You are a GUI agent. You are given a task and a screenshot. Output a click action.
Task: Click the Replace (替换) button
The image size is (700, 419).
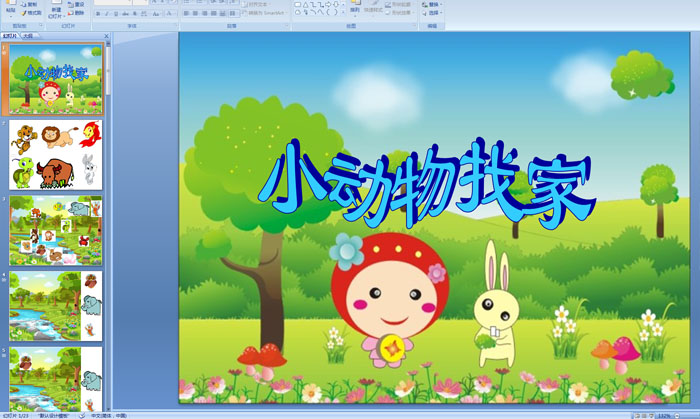click(x=430, y=4)
